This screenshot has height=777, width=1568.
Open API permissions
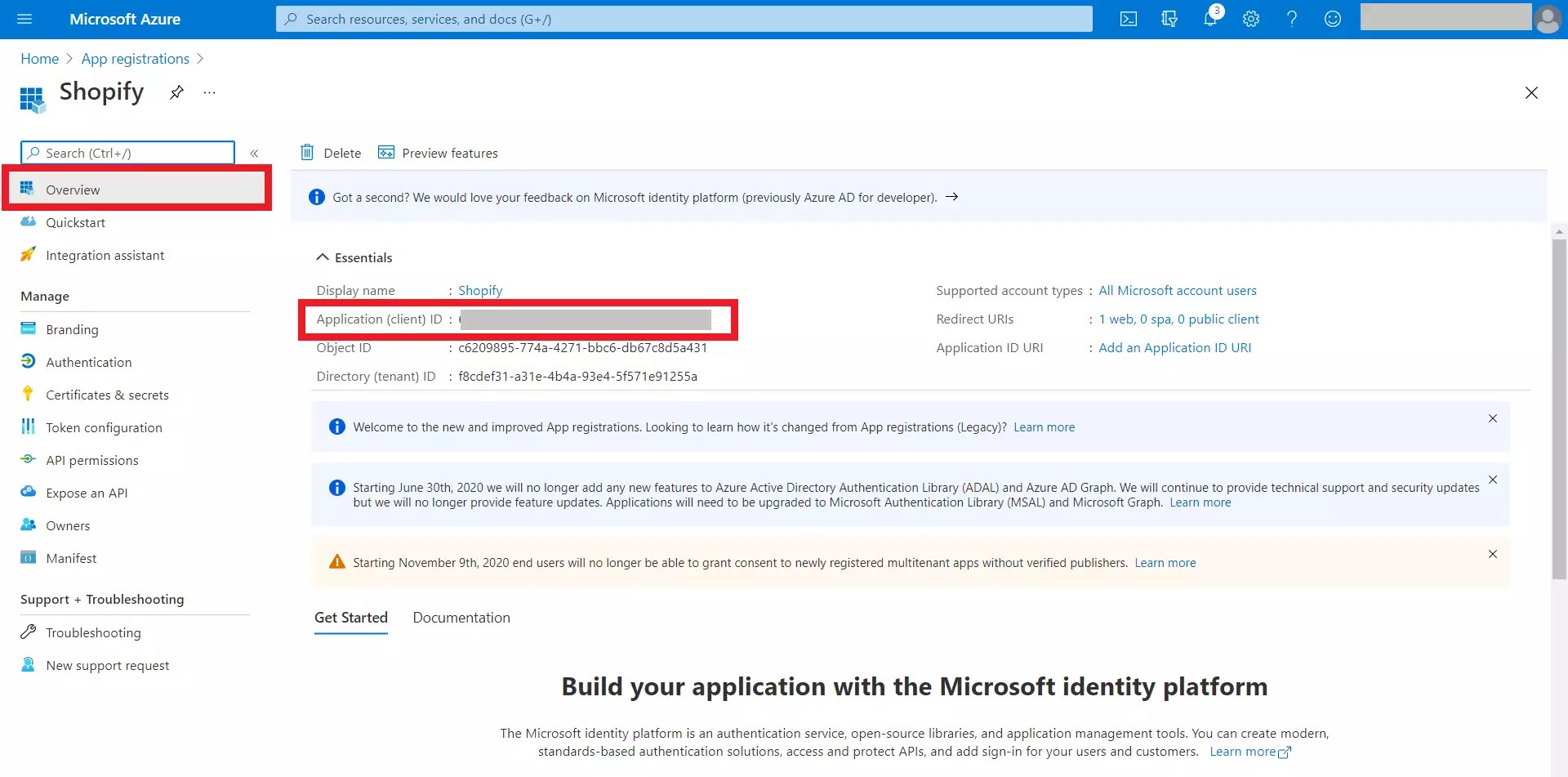point(92,459)
